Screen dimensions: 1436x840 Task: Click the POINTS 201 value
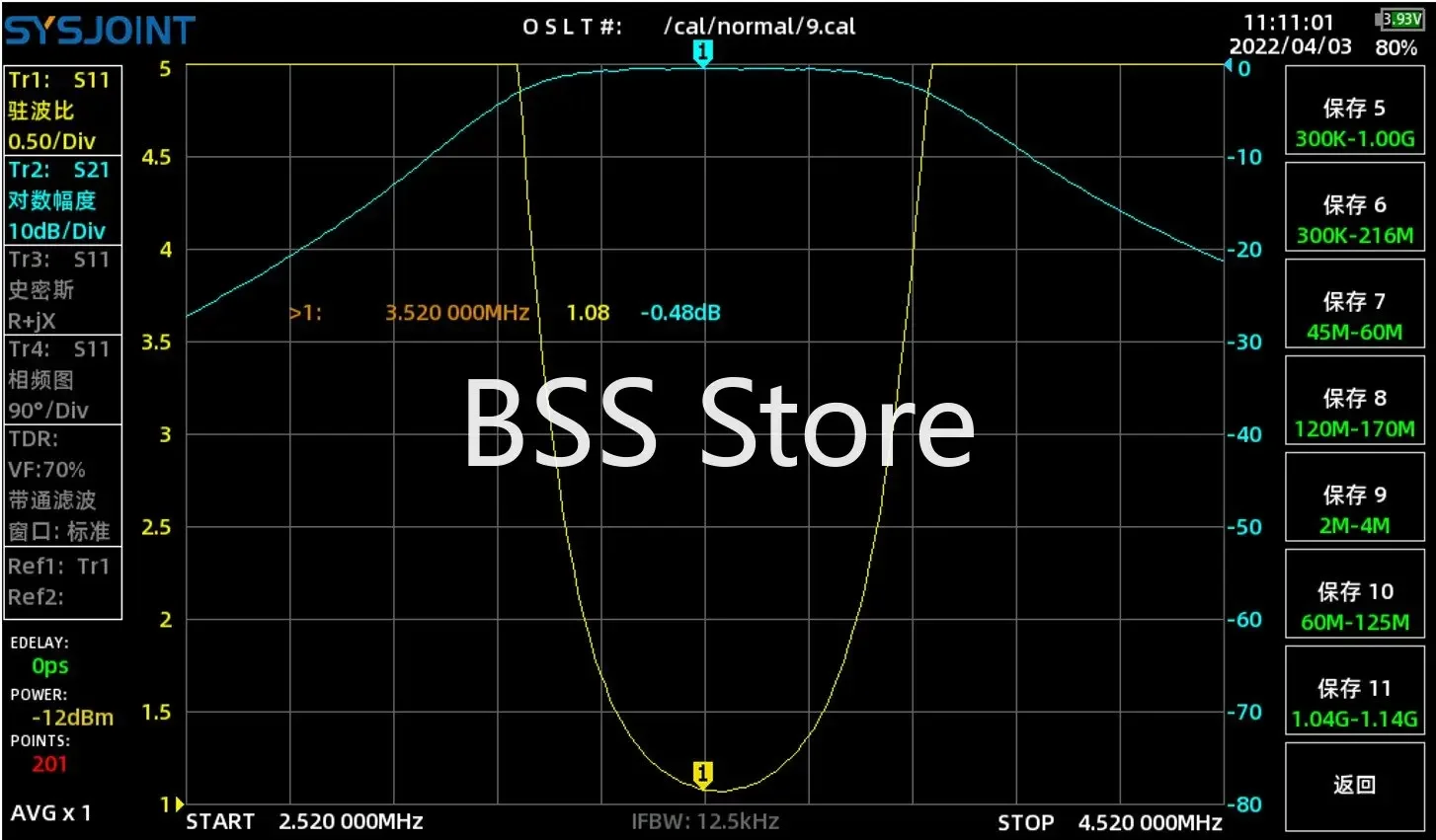tap(49, 763)
